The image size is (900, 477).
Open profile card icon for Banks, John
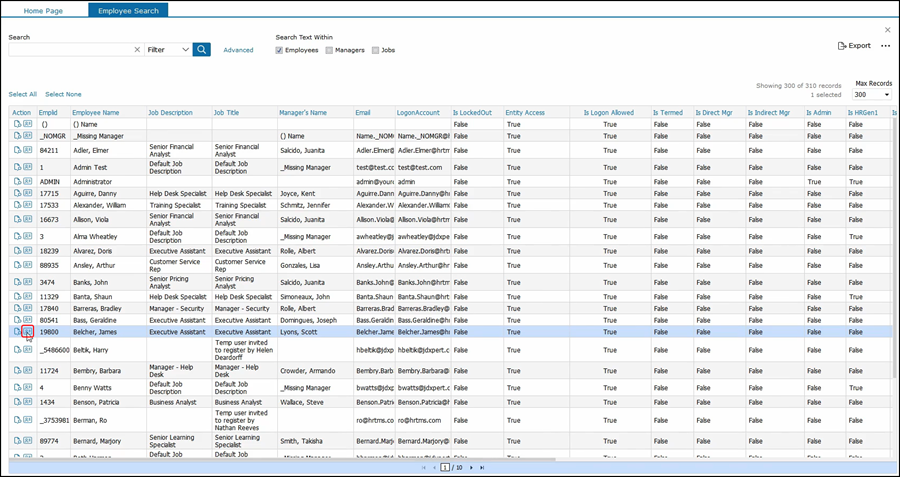[28, 281]
